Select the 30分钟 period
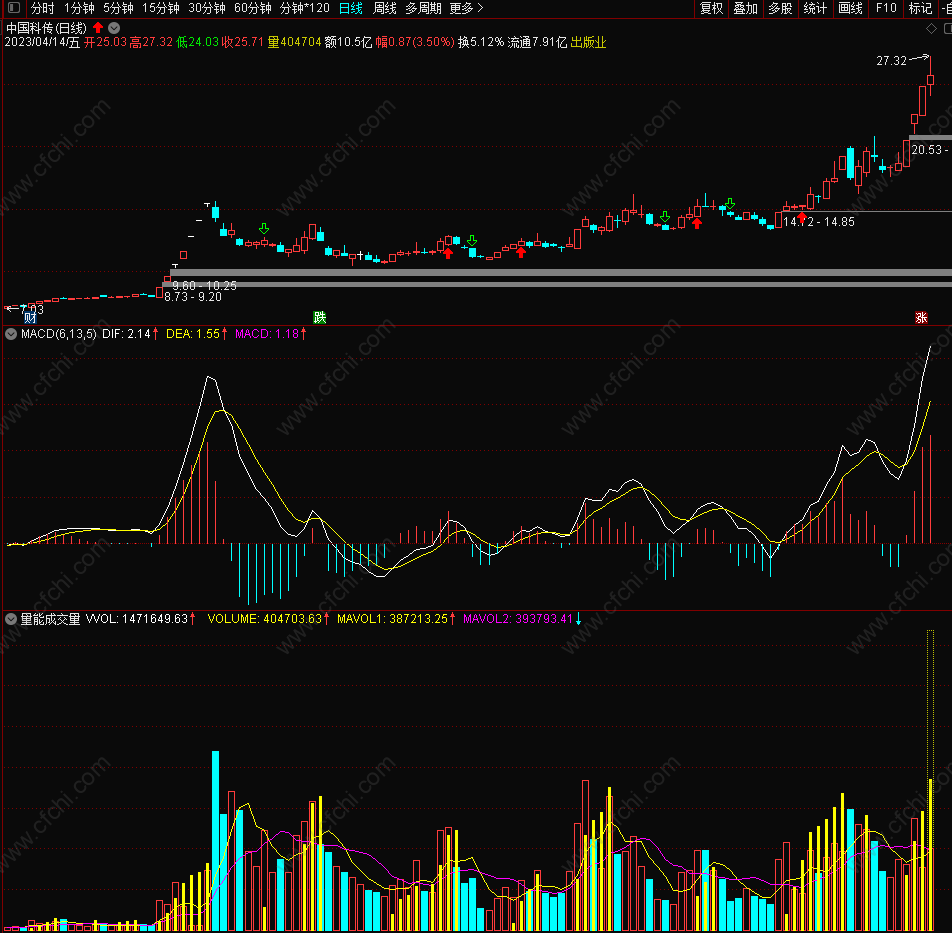952x933 pixels. click(207, 8)
